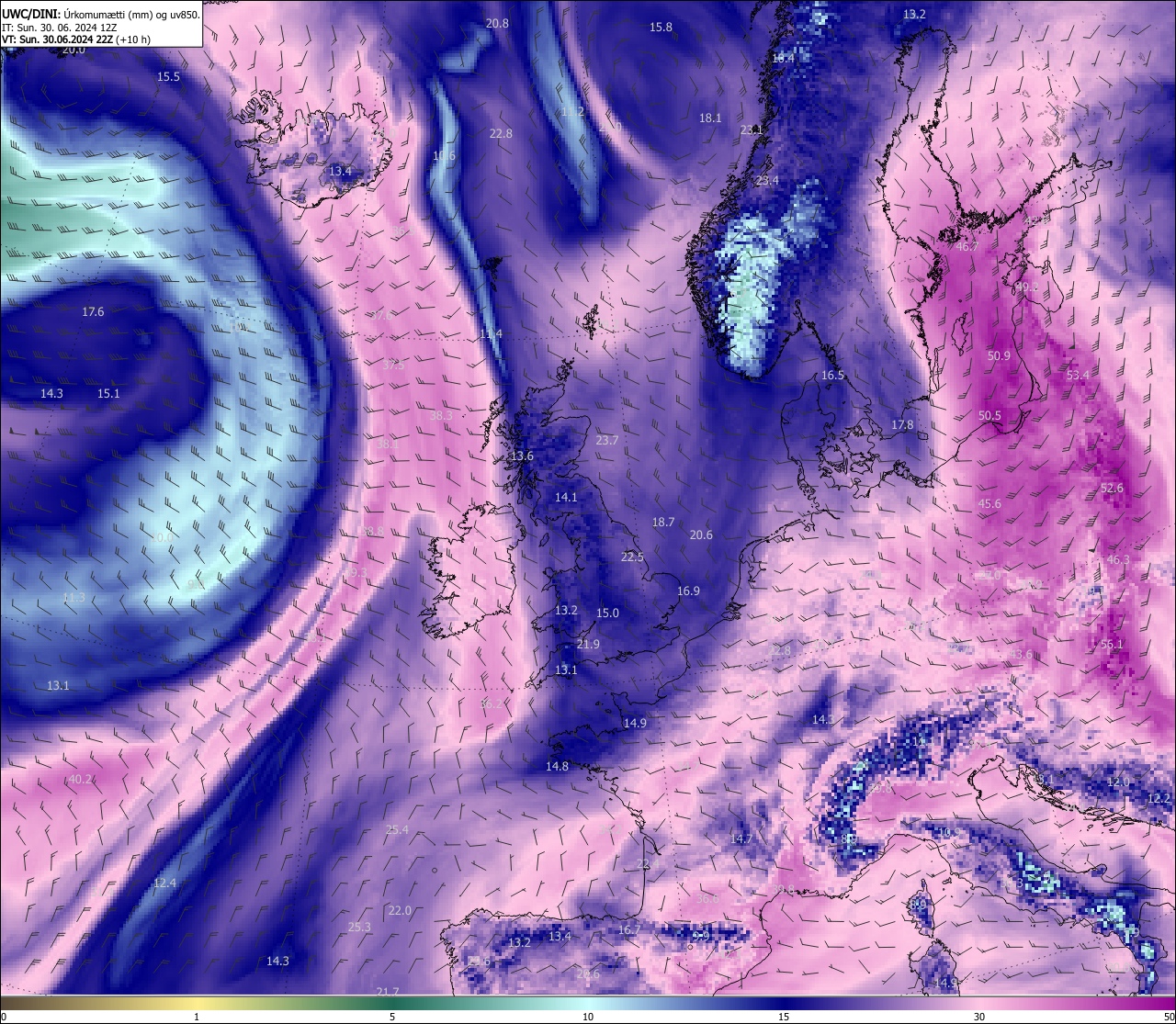Select the 25.4 value label

(x=397, y=829)
